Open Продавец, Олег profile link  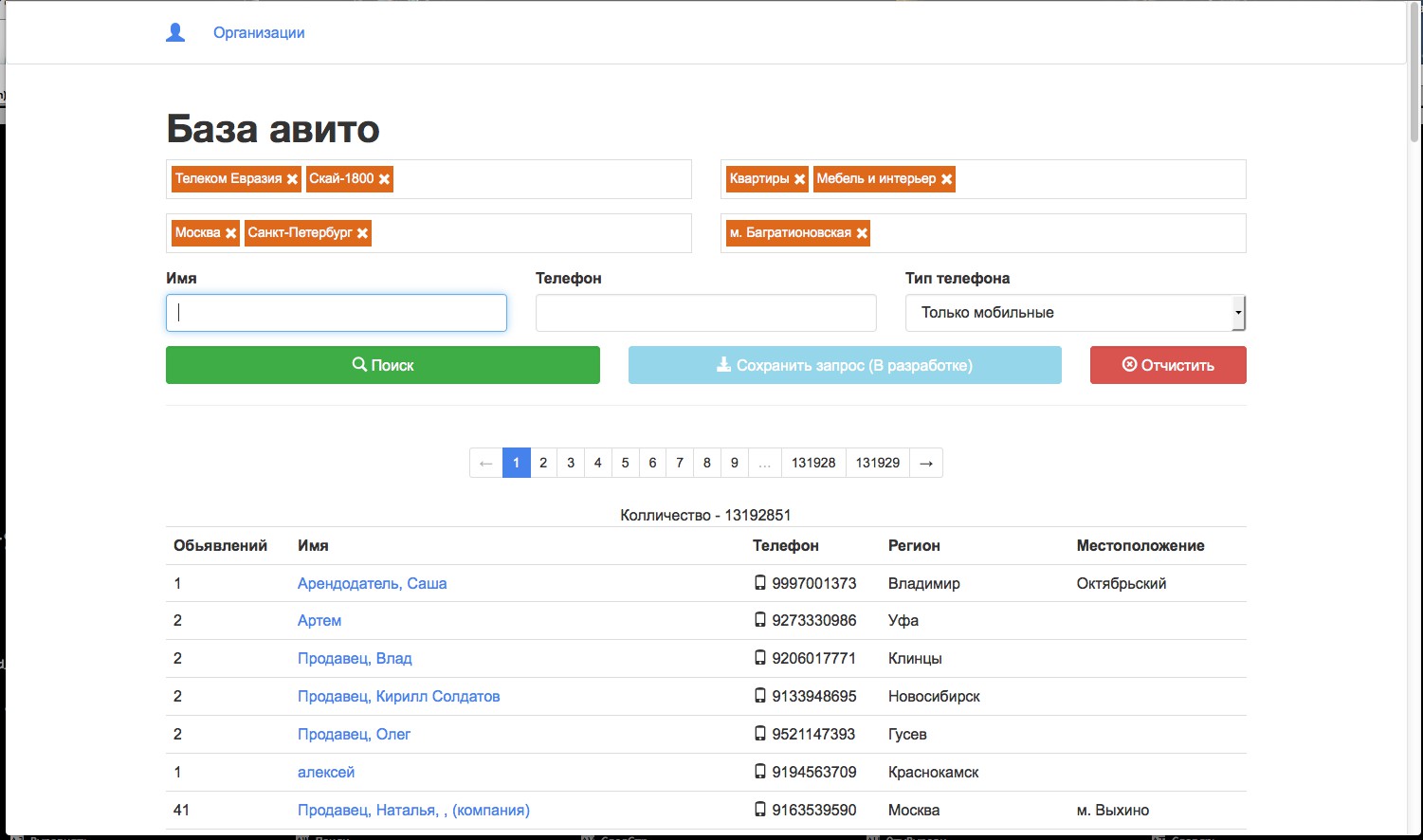click(354, 734)
